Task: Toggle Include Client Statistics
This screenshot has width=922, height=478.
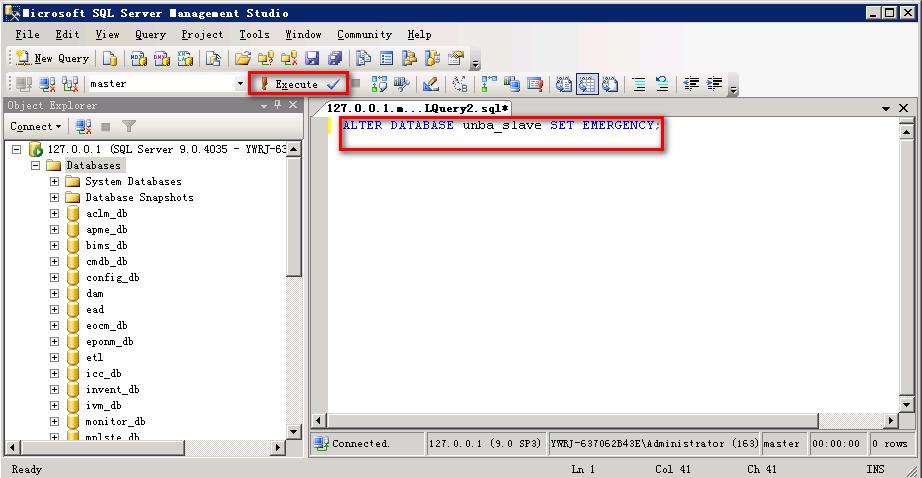Action: 512,84
